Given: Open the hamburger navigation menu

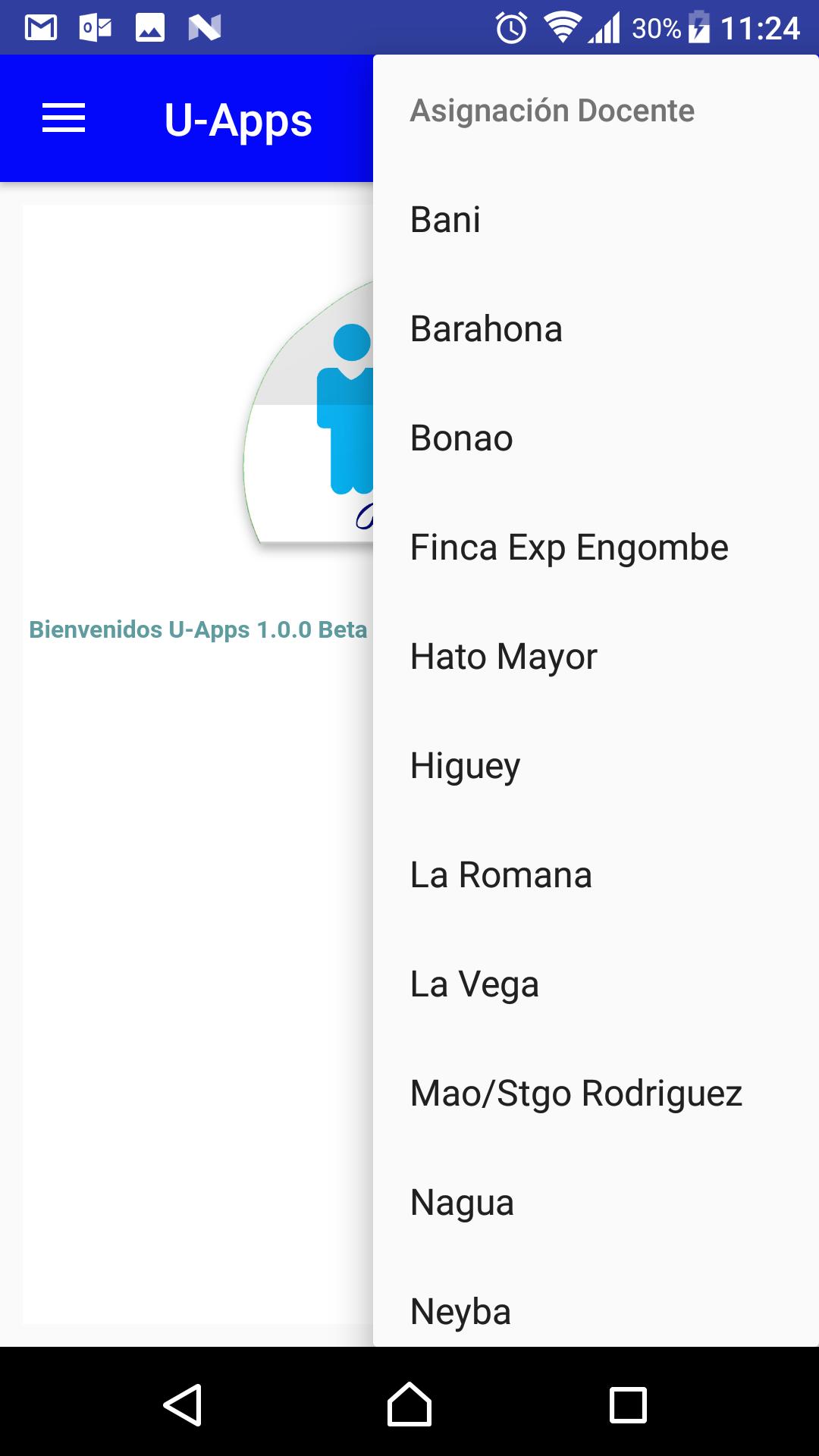Looking at the screenshot, I should (64, 118).
